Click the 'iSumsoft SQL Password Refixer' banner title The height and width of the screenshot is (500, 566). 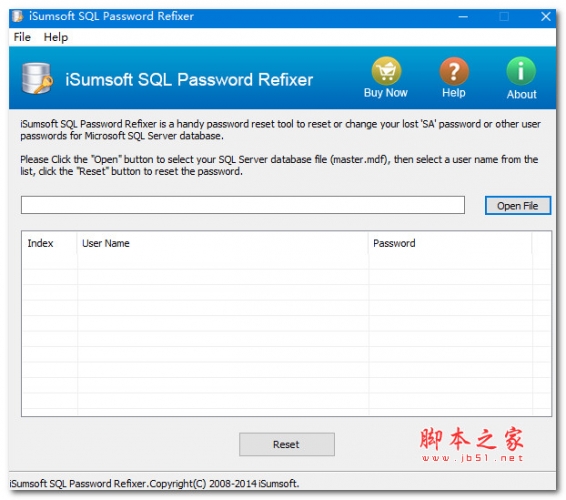tap(189, 79)
